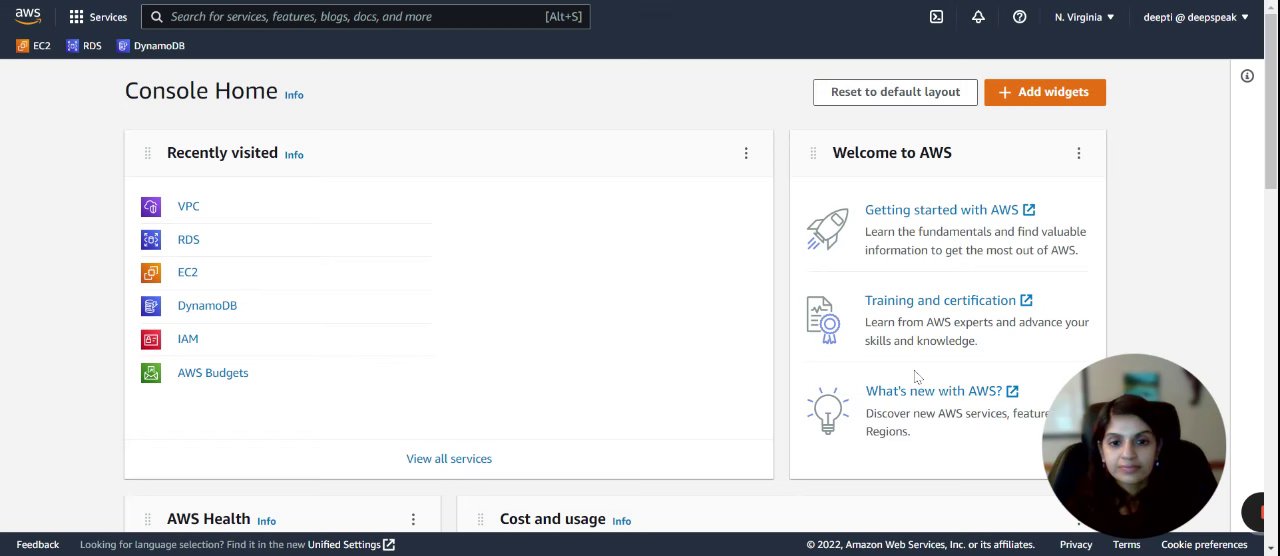
Task: Grab the Welcome to AWS drag handle
Action: click(813, 153)
